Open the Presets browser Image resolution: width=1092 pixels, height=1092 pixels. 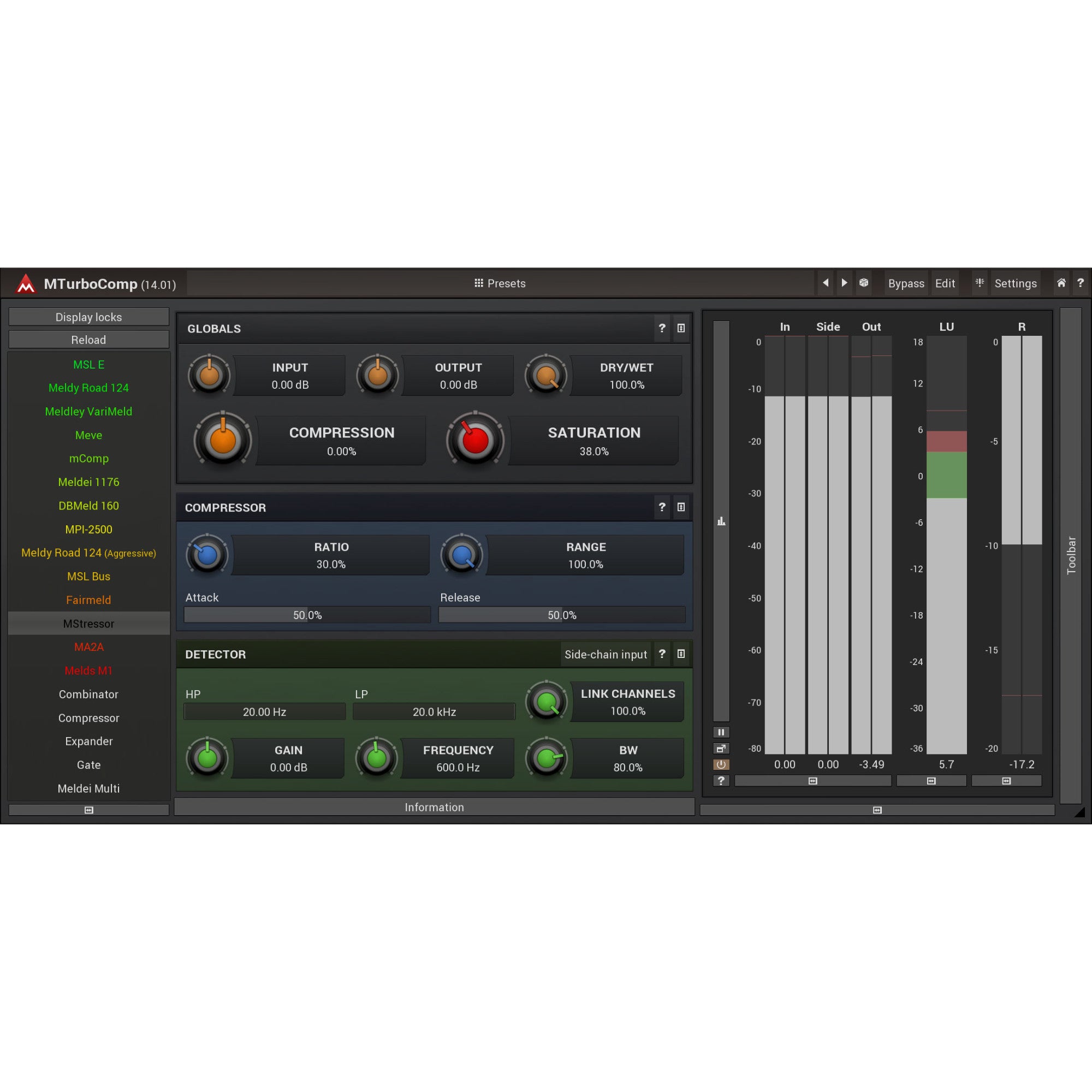[500, 283]
